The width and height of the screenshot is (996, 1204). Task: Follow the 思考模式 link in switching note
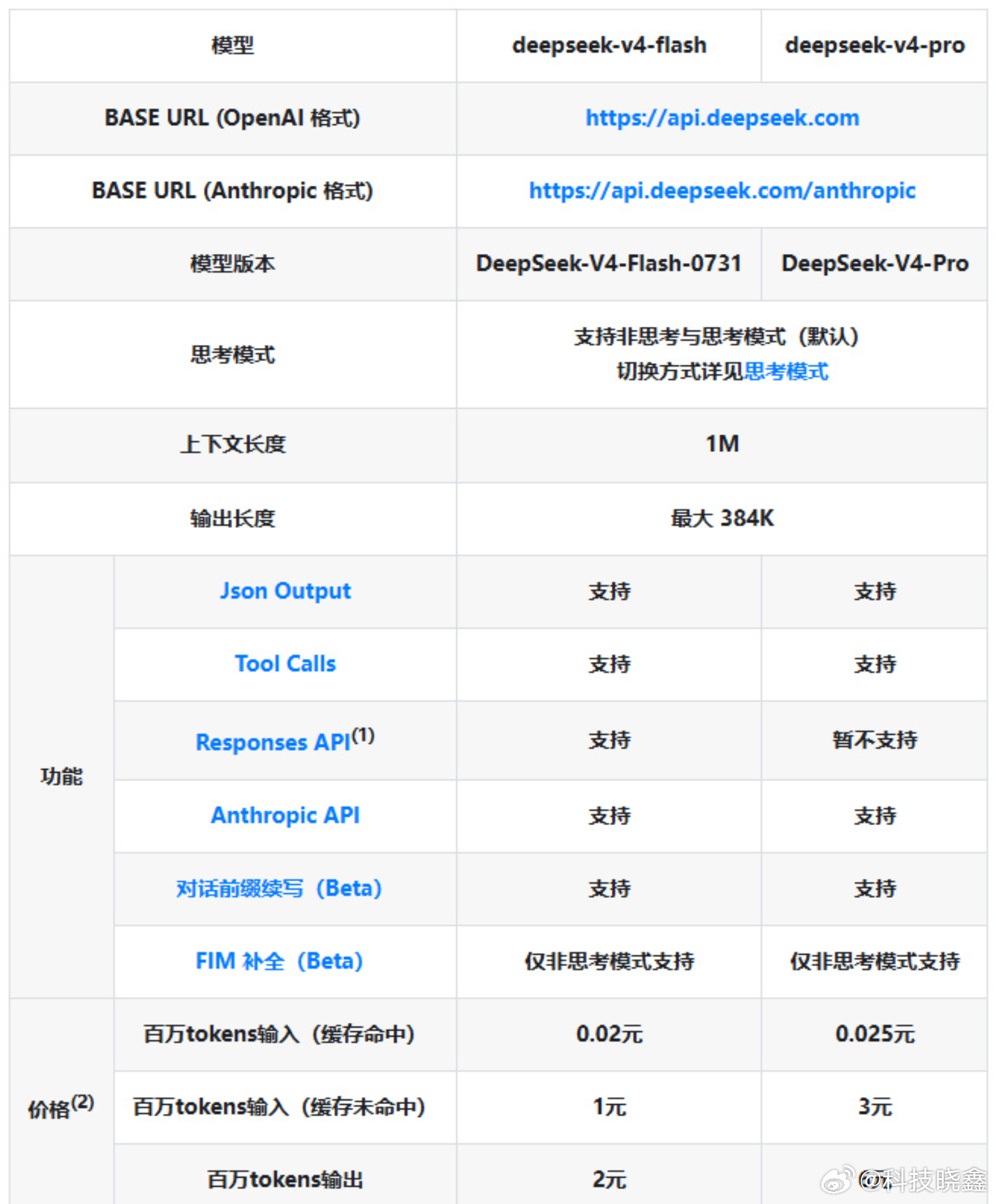pos(786,371)
